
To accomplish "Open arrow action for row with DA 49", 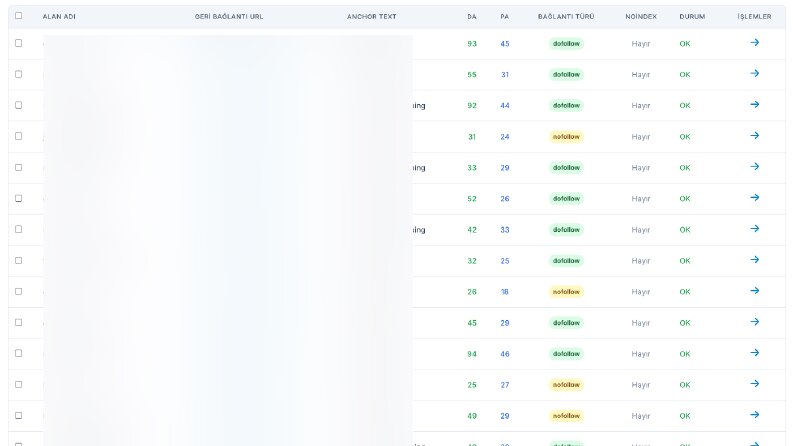I will coord(755,415).
